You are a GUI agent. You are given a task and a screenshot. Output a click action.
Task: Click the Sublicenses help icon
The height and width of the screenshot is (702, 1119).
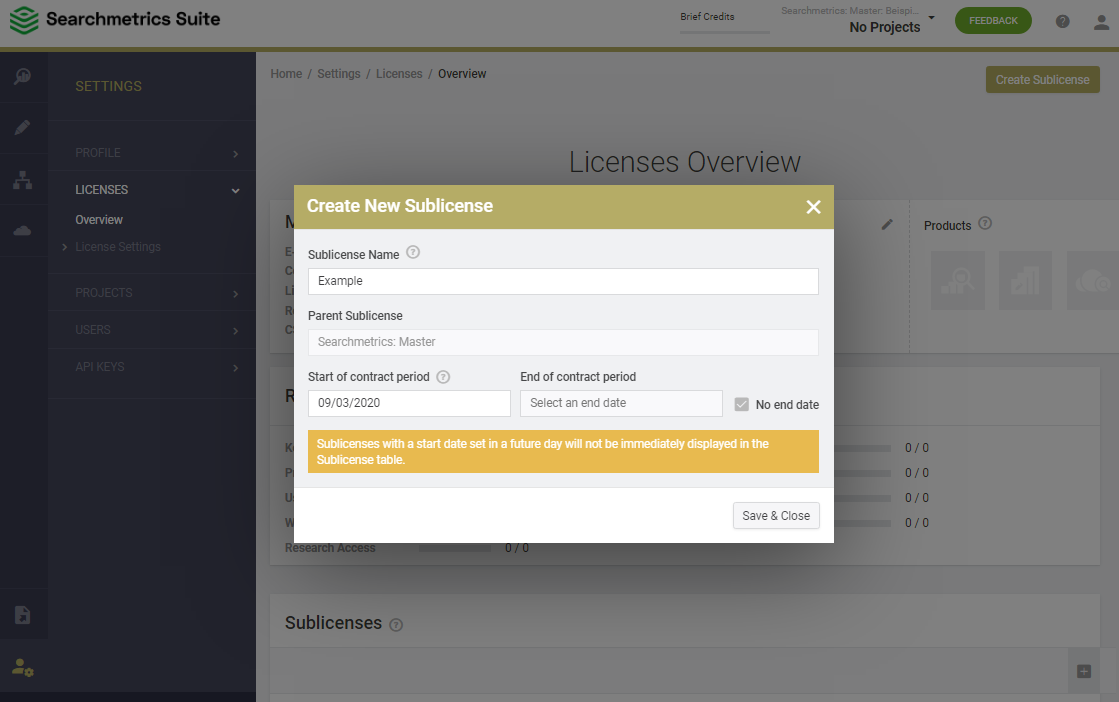tap(396, 625)
